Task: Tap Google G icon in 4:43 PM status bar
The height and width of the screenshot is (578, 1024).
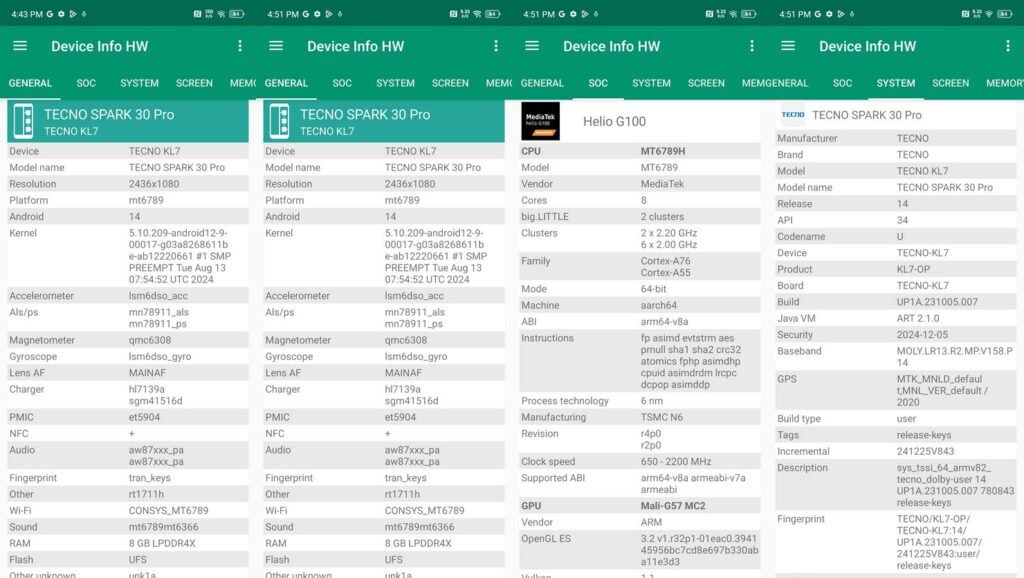Action: point(50,14)
